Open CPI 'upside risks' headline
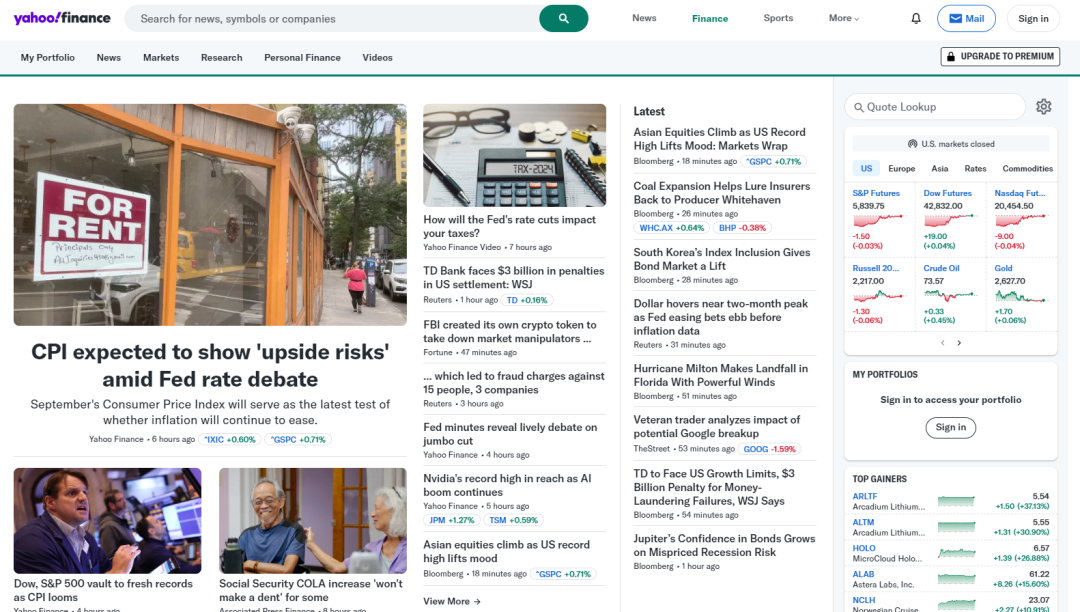 point(210,366)
